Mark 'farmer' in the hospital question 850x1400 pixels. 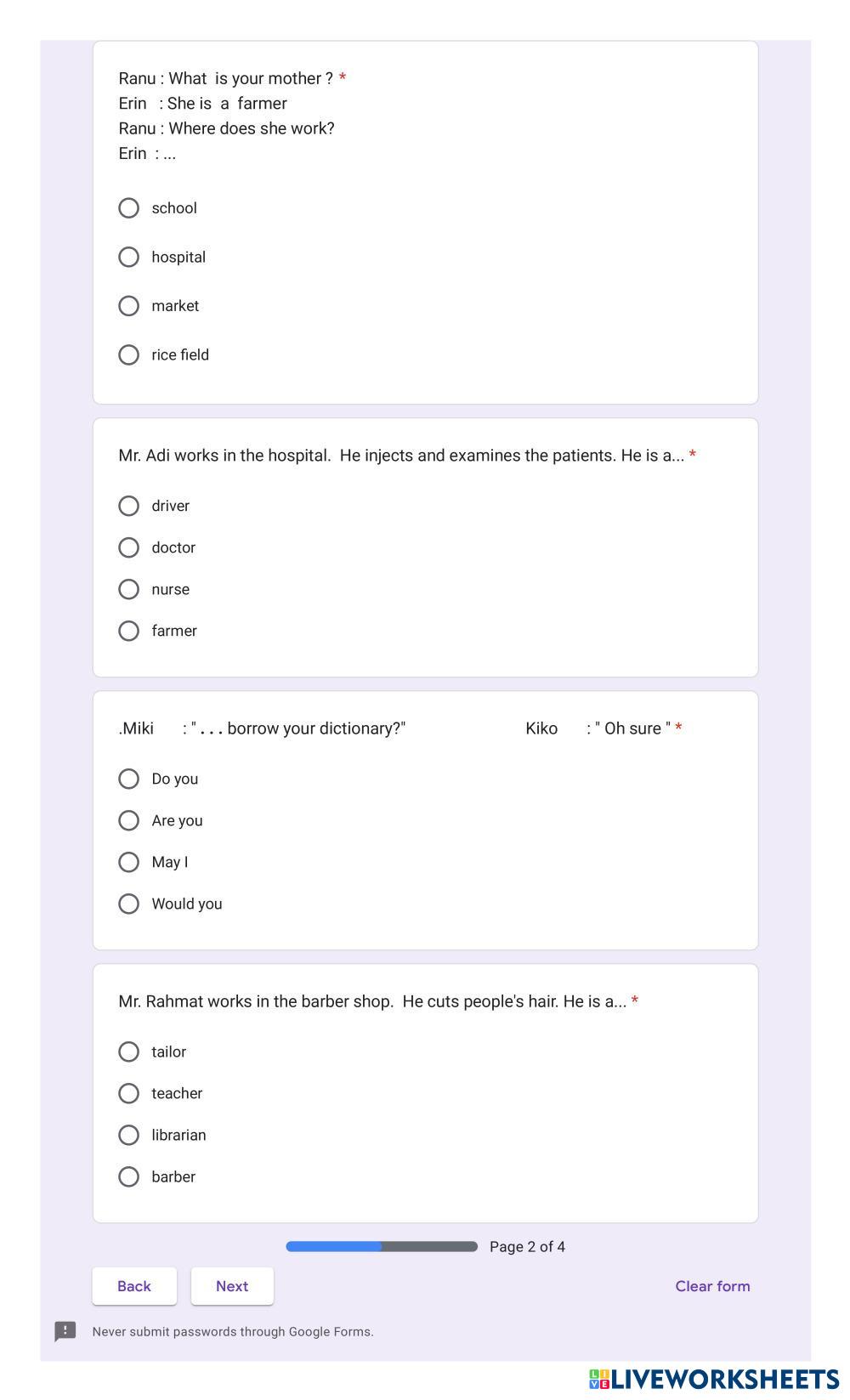coord(128,631)
